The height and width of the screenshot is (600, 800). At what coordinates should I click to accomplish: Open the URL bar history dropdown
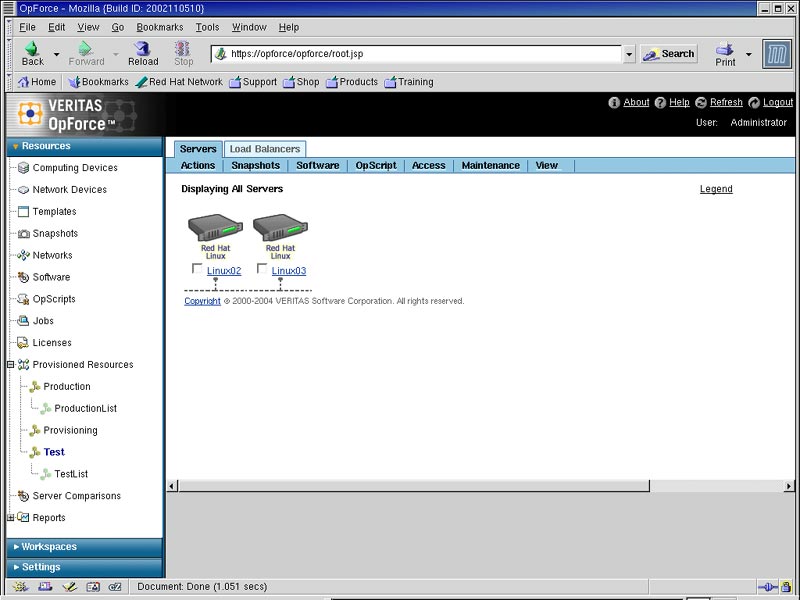[629, 54]
